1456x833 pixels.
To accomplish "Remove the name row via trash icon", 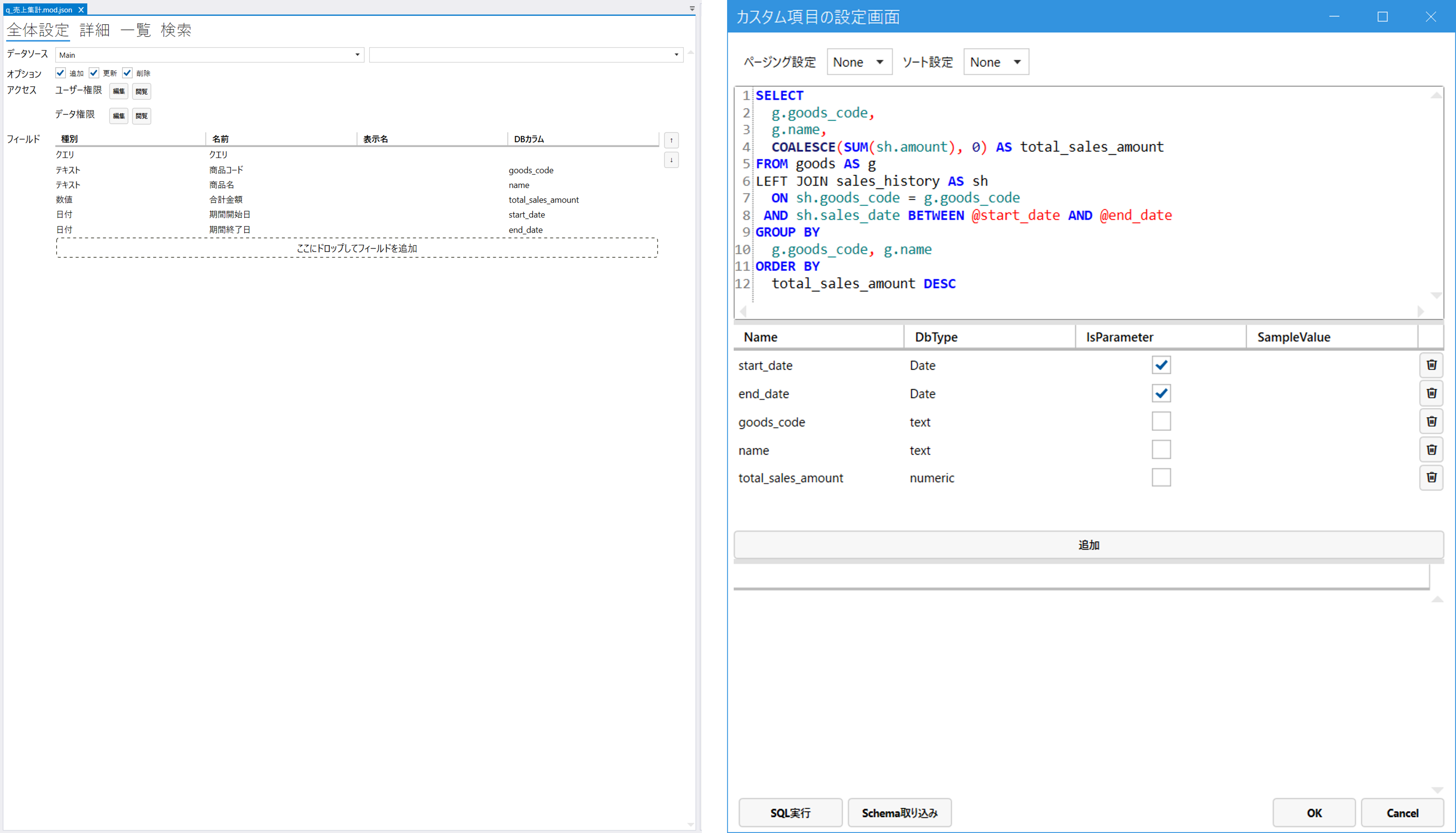I will point(1431,450).
